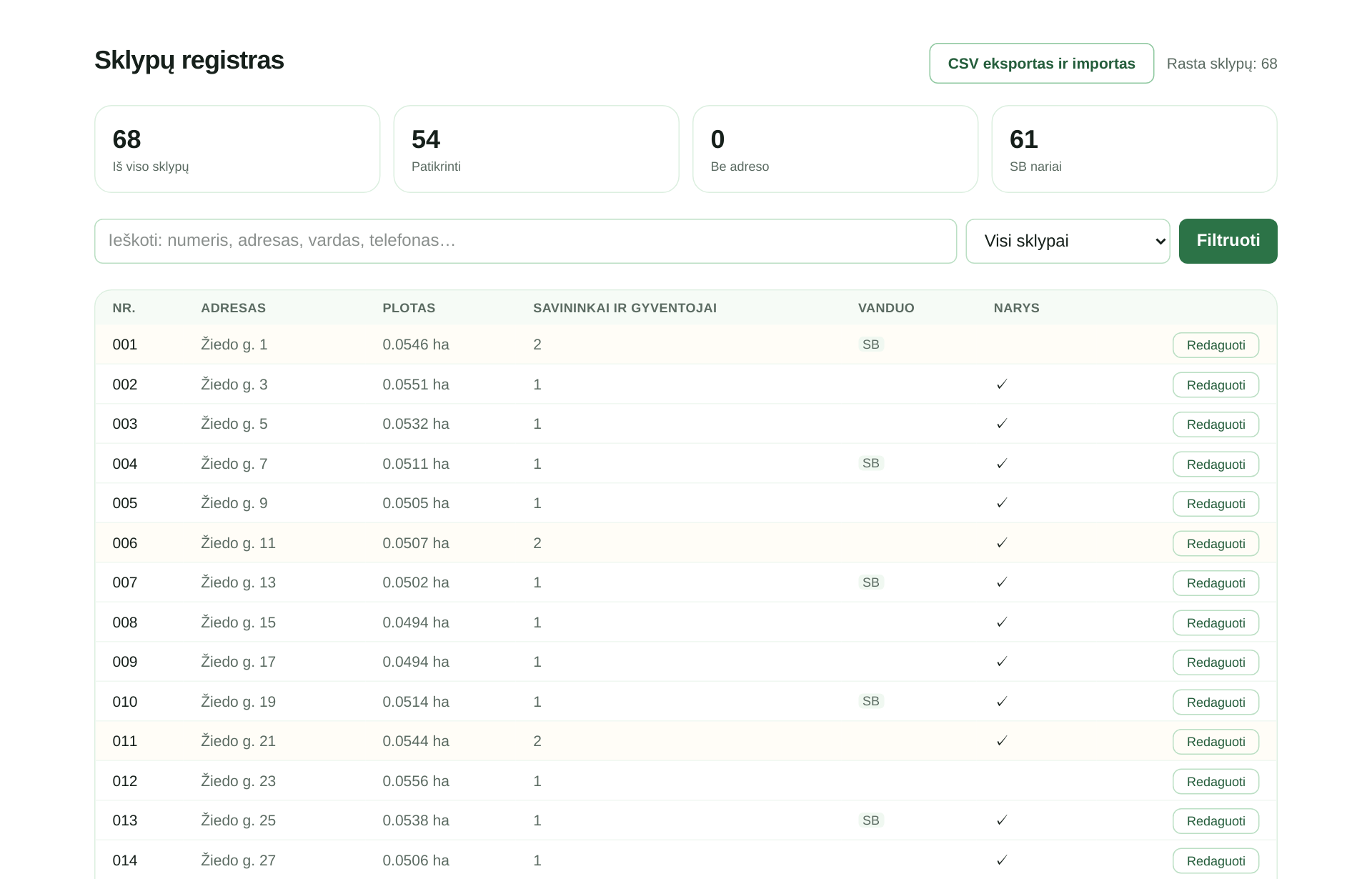Viewport: 1372px width, 879px height.
Task: Edit Žiedo g. 11 plot
Action: coord(1216,544)
